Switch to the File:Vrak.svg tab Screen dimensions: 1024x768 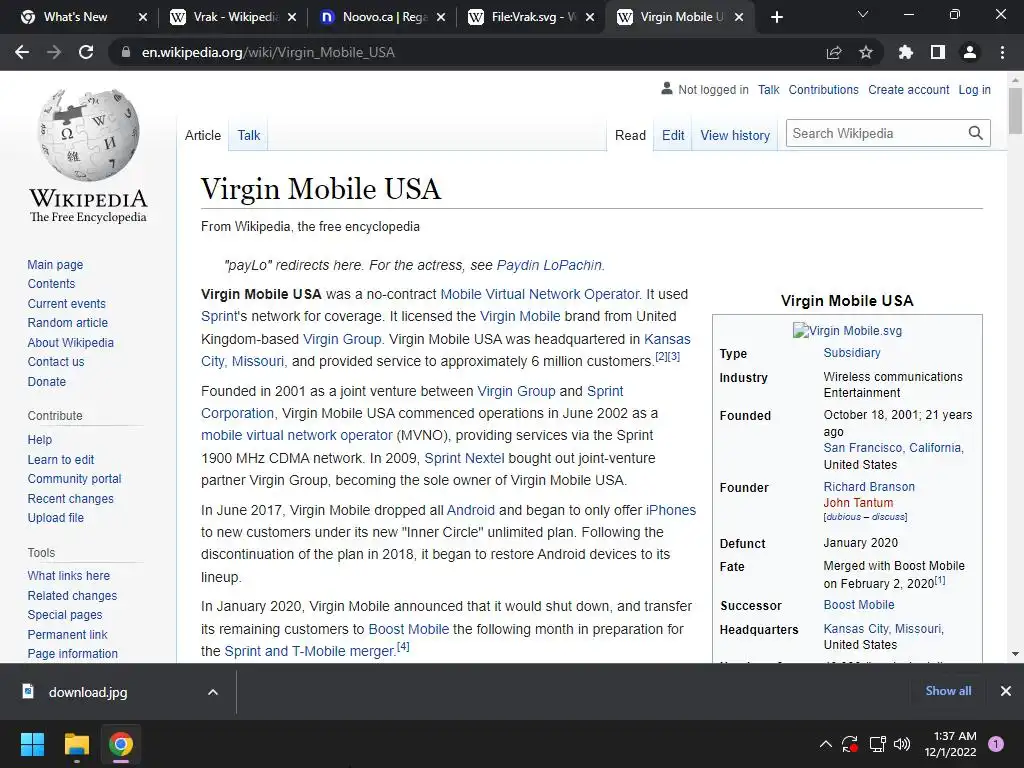[x=534, y=17]
